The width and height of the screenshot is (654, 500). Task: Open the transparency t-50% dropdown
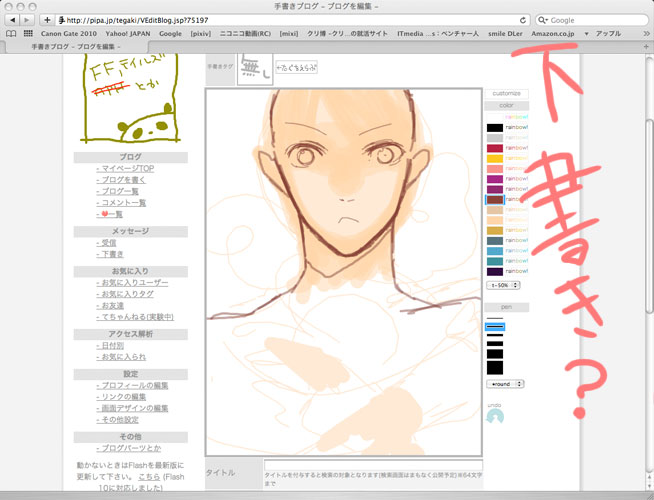coord(503,285)
